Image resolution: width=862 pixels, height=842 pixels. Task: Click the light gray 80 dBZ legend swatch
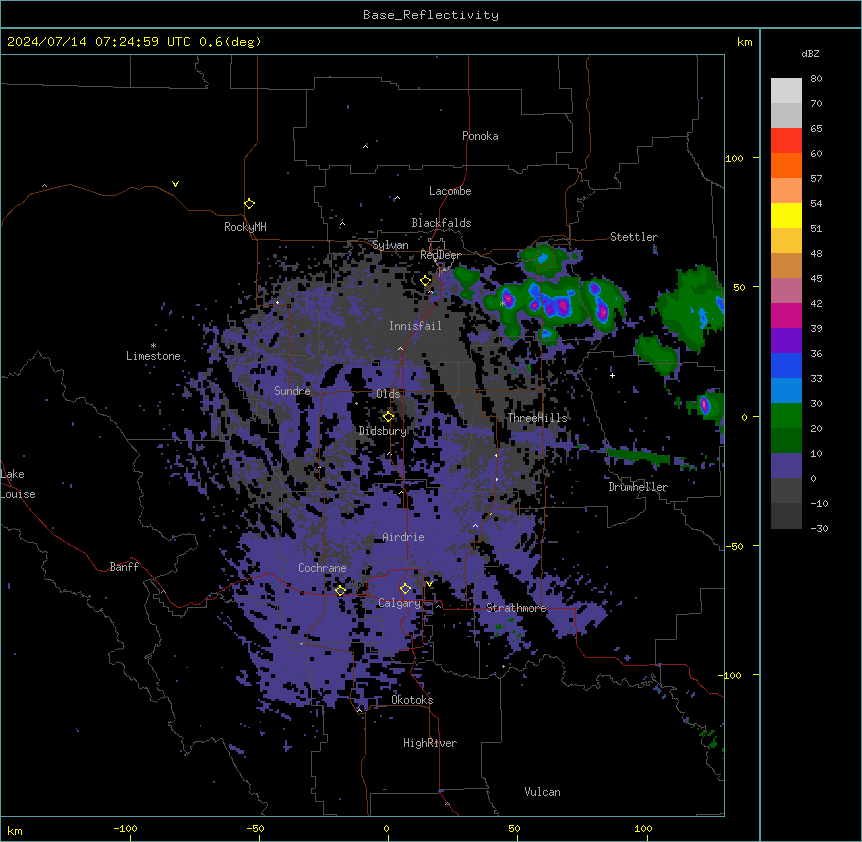click(786, 91)
